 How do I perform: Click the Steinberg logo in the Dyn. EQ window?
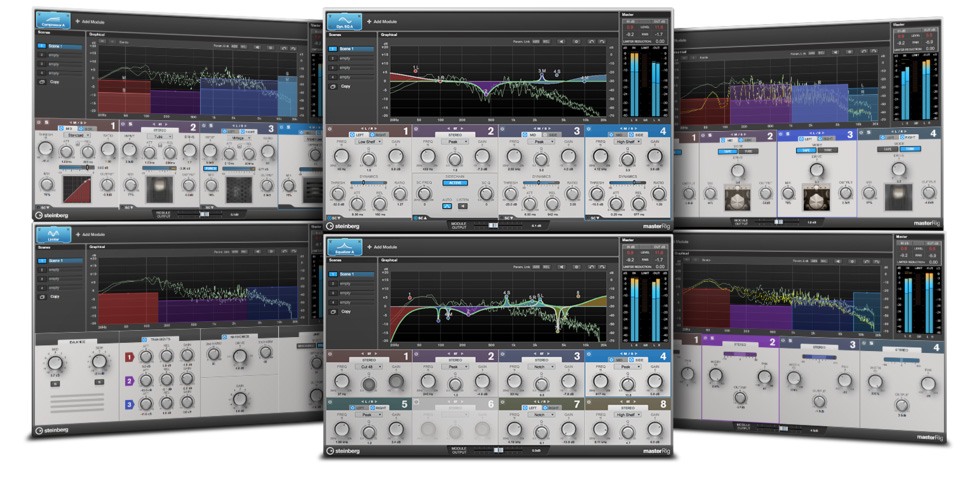coord(344,226)
